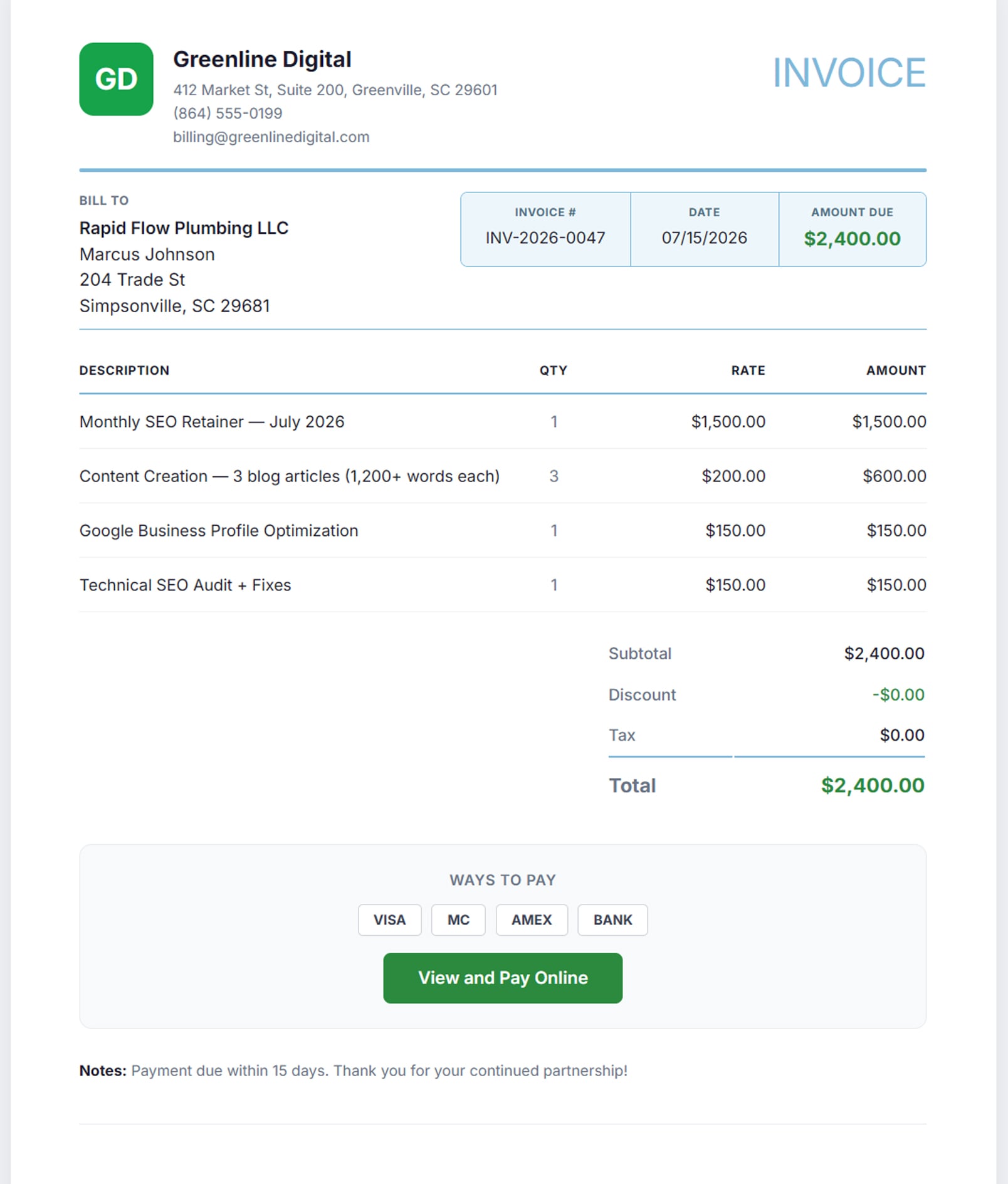Click the Content Creation blog articles line item
Image resolution: width=1008 pixels, height=1184 pixels.
click(x=290, y=476)
